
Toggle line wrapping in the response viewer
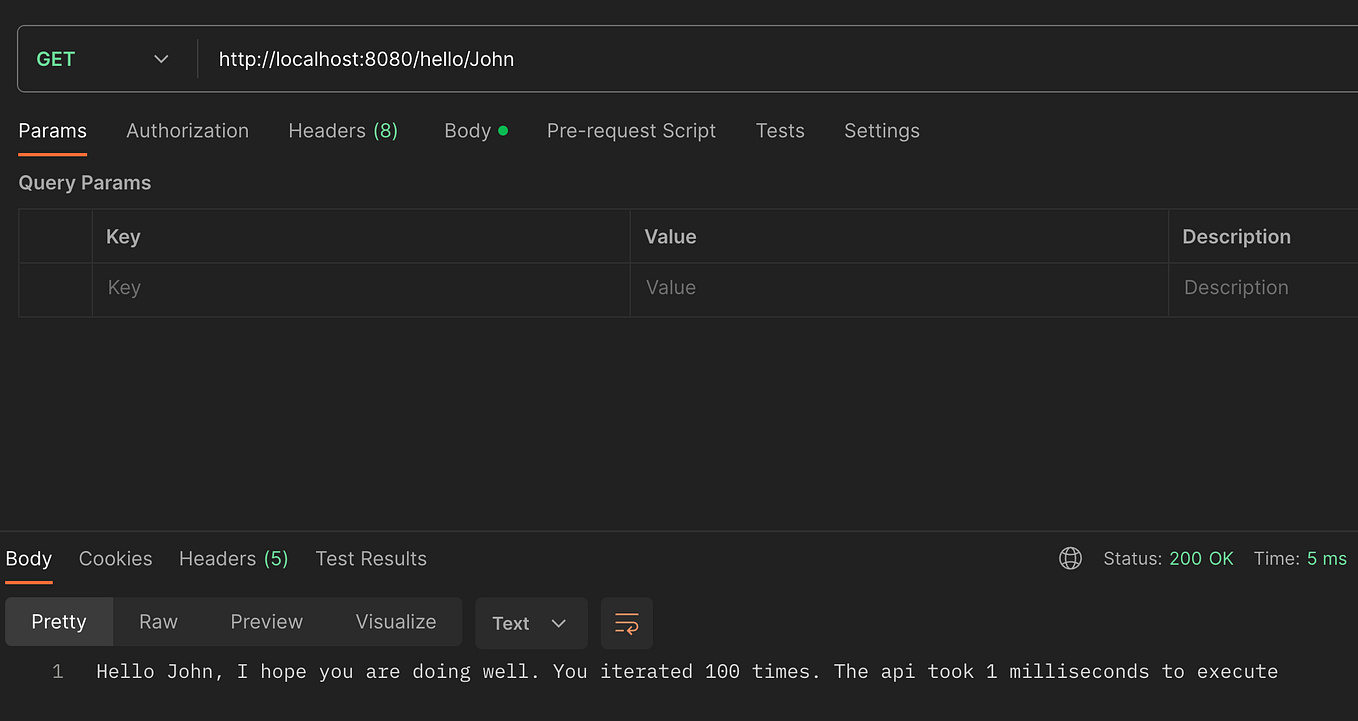tap(627, 622)
